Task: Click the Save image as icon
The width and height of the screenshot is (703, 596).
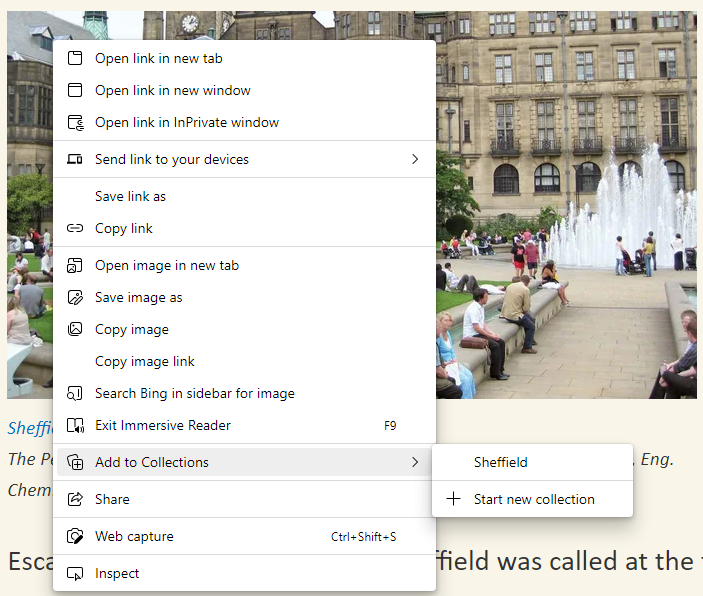Action: point(75,297)
